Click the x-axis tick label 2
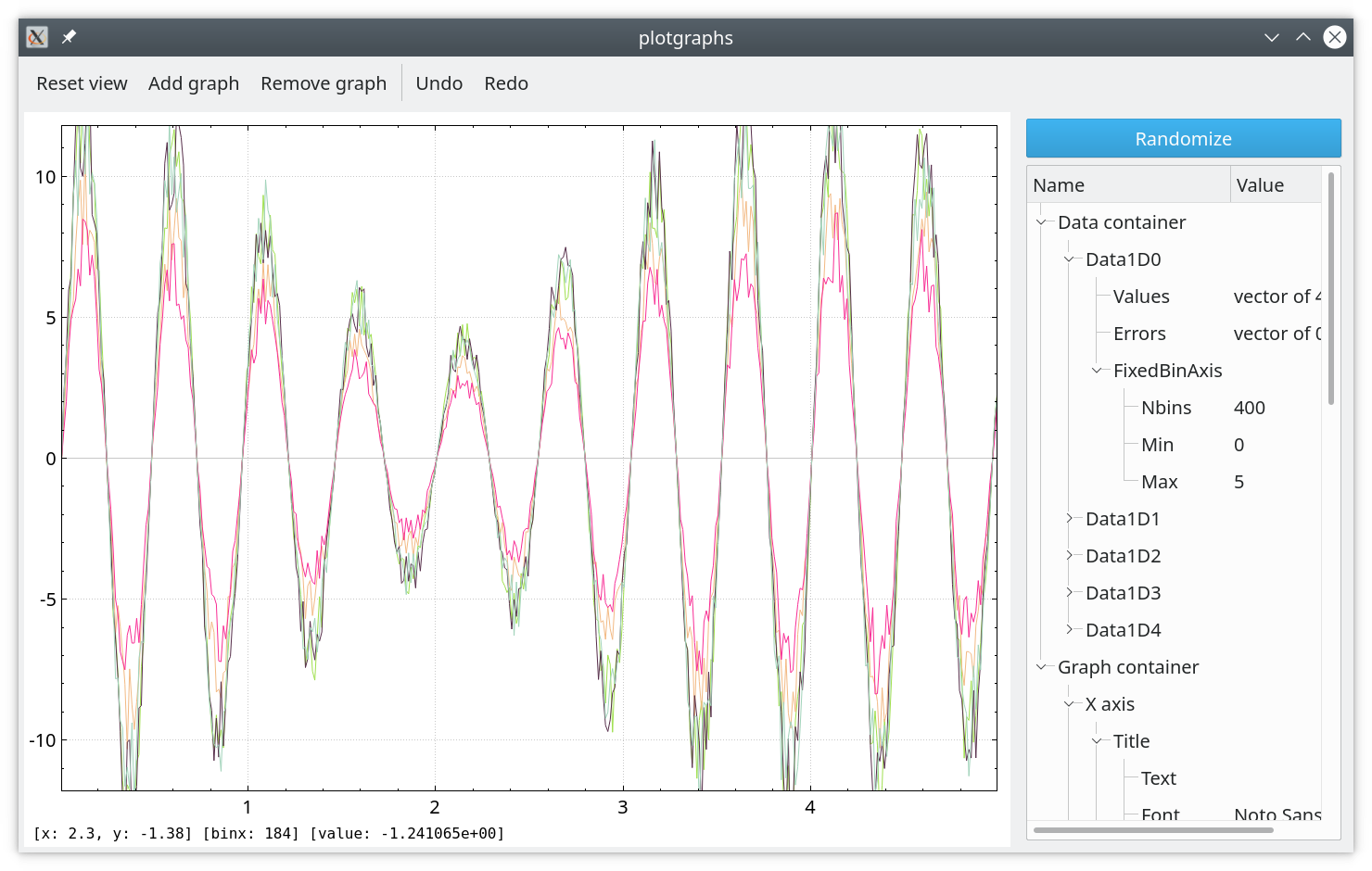The height and width of the screenshot is (871, 1372). pos(435,807)
